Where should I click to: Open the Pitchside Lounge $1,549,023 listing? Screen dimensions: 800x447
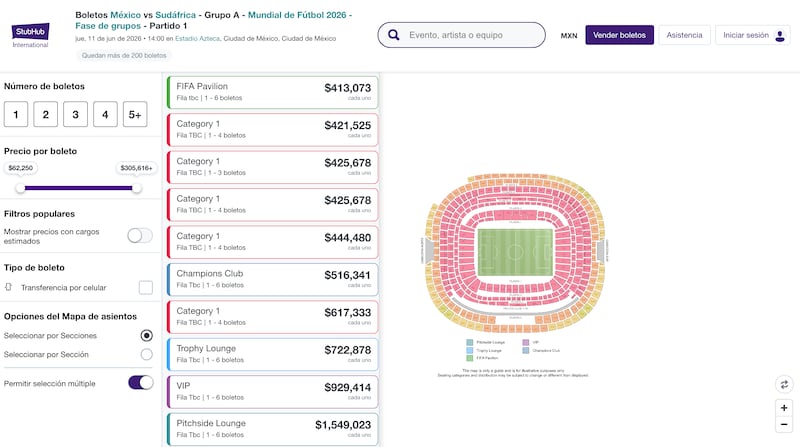point(272,429)
